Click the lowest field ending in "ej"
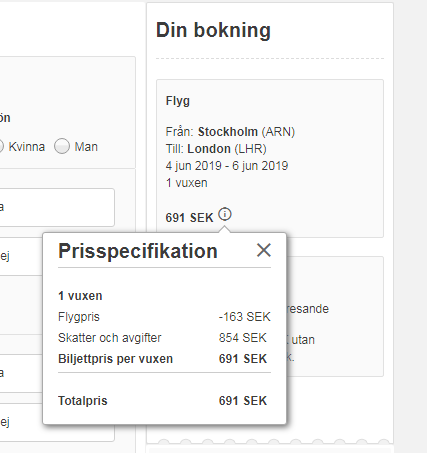Image resolution: width=427 pixels, height=453 pixels. click(x=57, y=422)
